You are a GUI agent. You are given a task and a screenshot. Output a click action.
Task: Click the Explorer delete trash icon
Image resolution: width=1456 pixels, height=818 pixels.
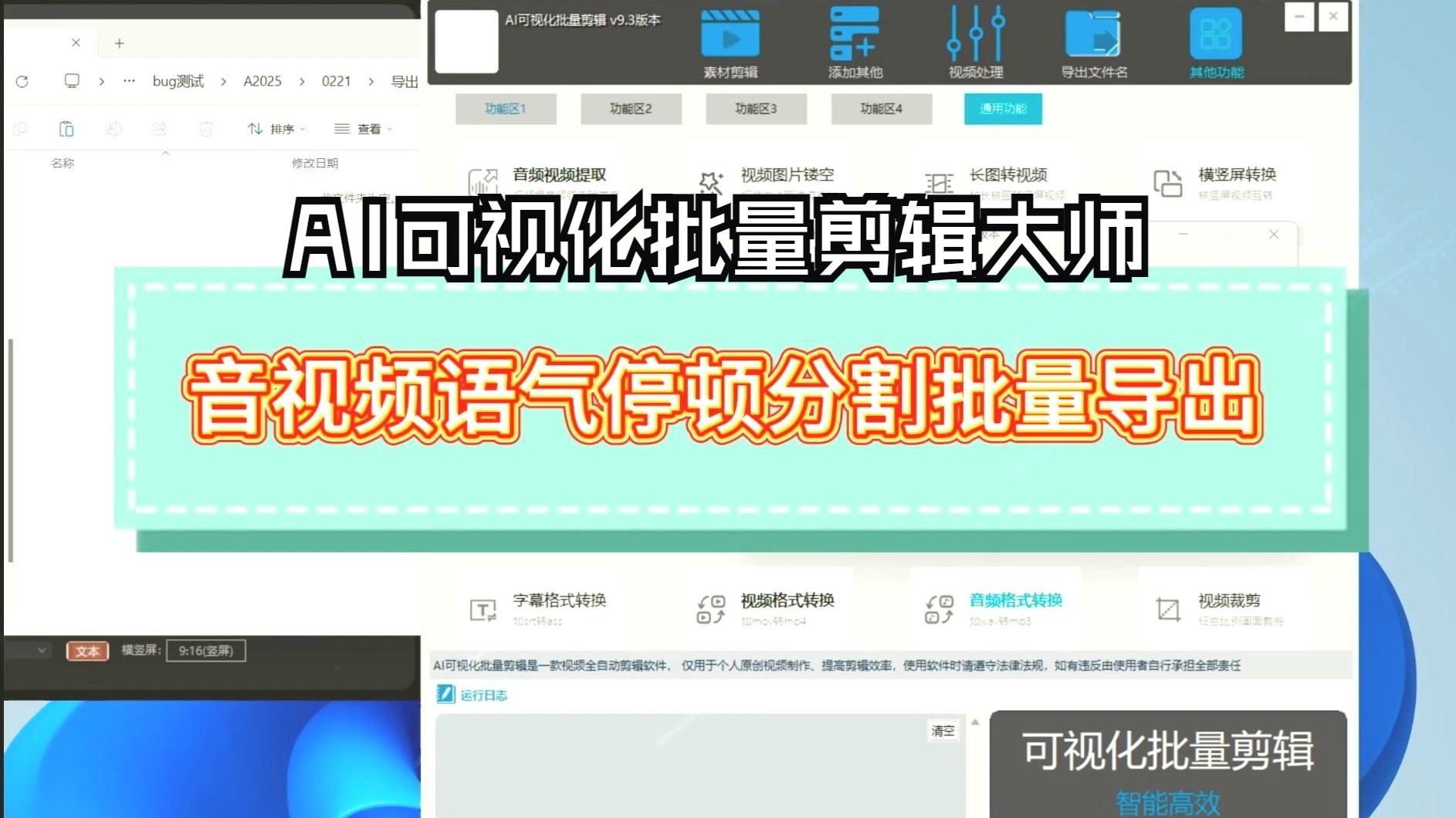point(206,129)
